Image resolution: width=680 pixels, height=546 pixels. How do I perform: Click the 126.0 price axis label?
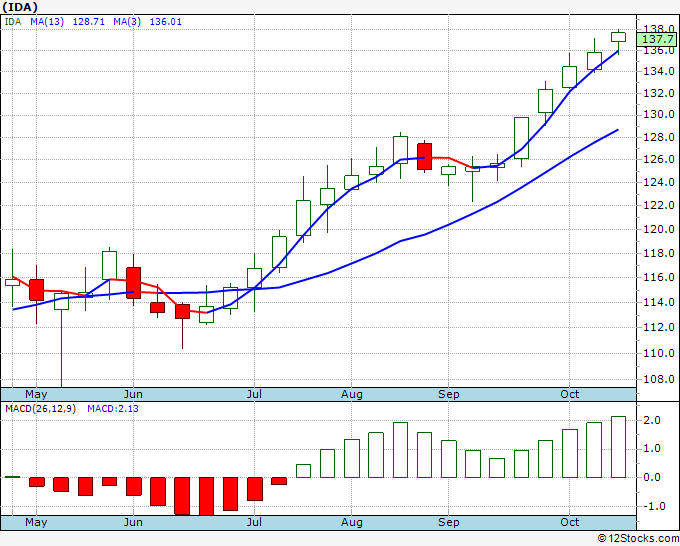coord(659,159)
